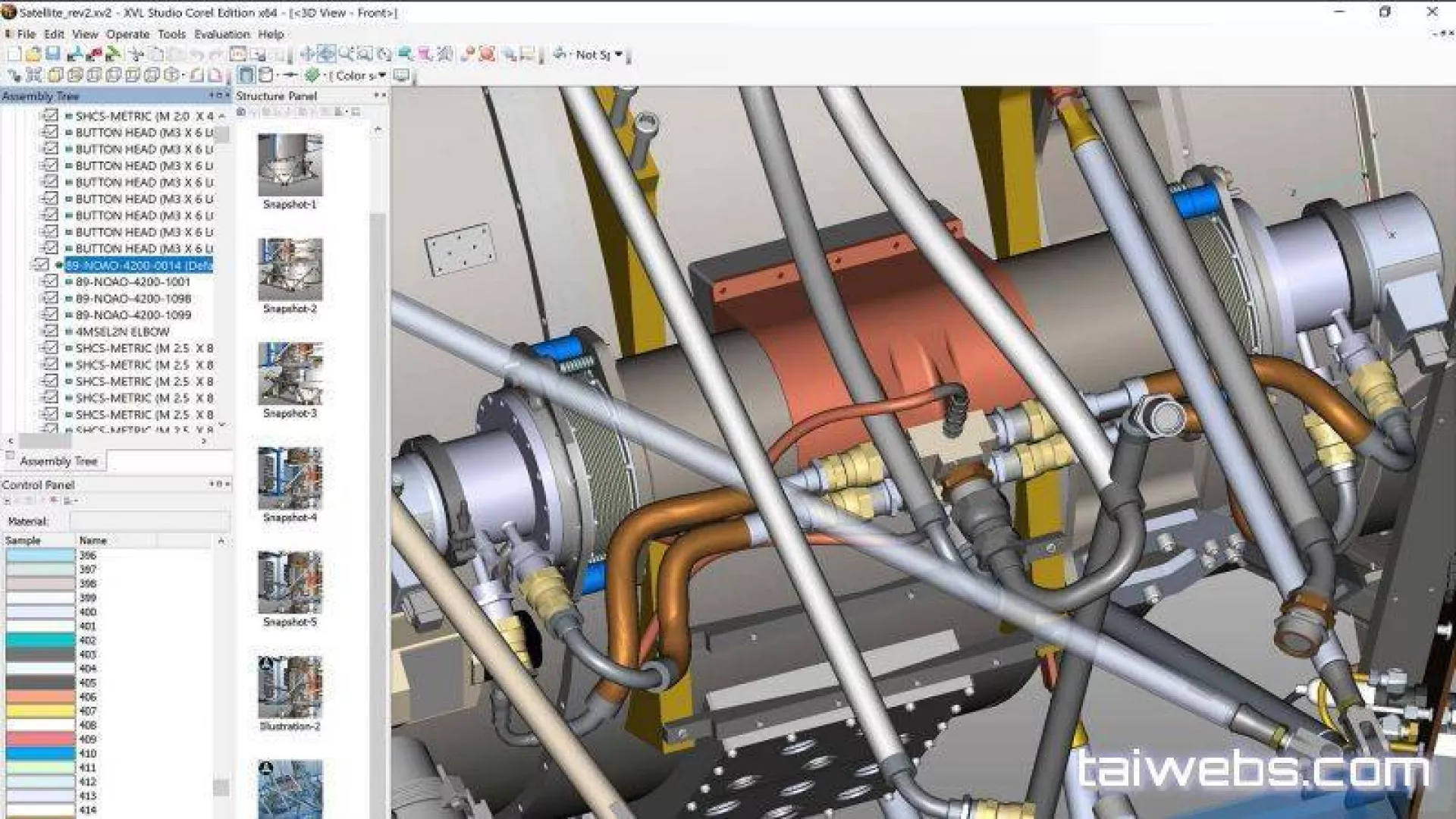
Task: Click the Cut scissors icon
Action: (136, 54)
